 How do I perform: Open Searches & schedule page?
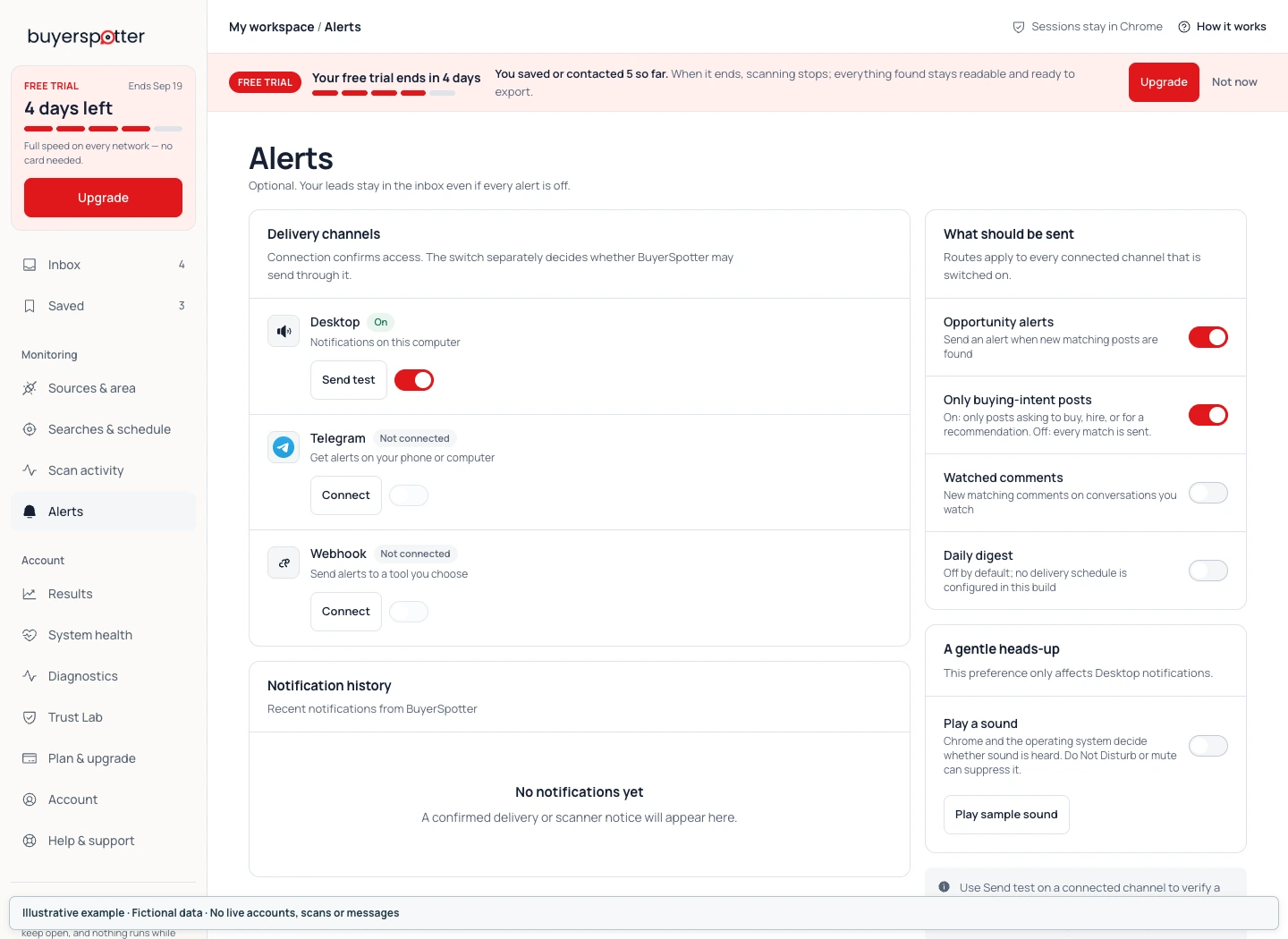pyautogui.click(x=103, y=429)
